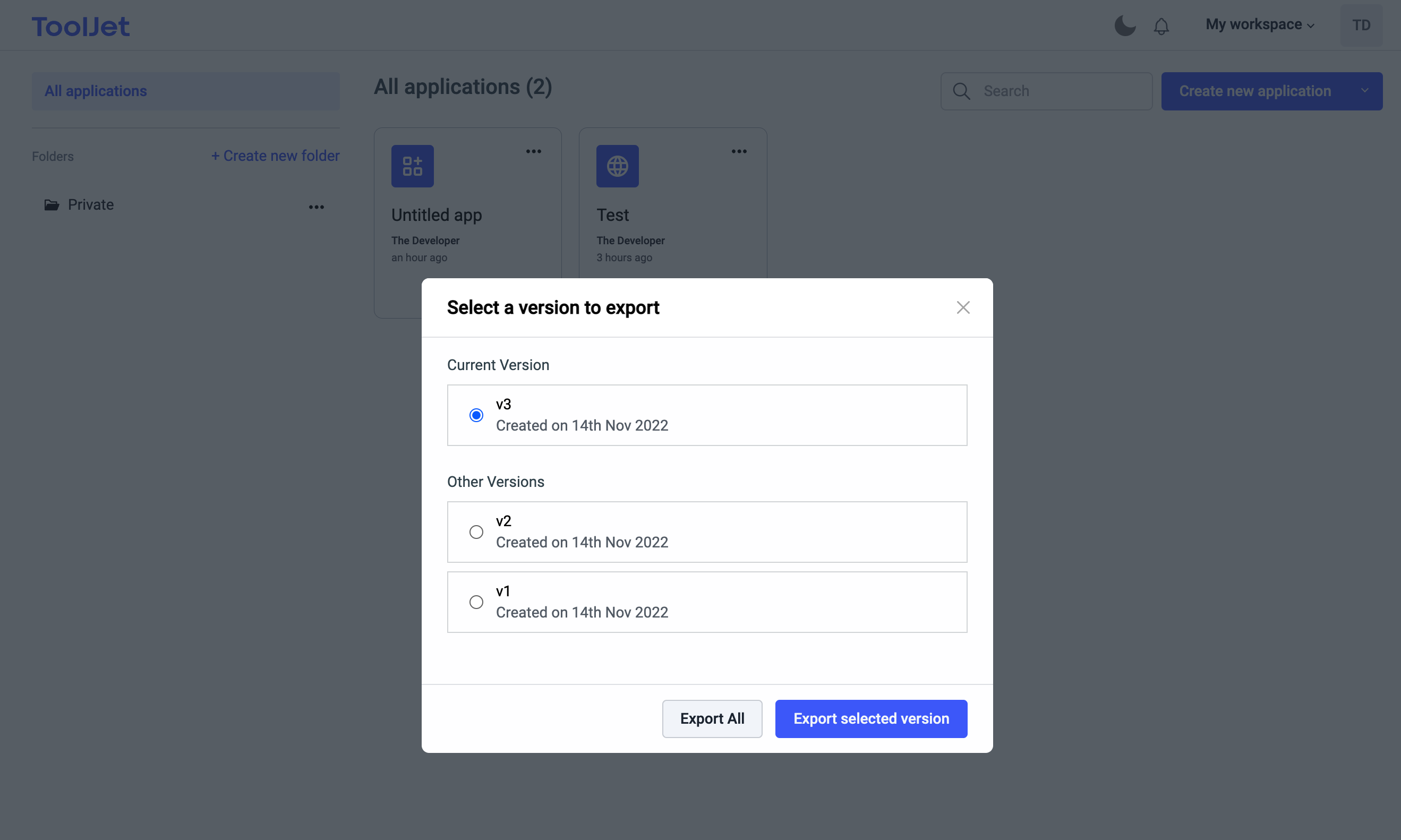Screen dimensions: 1401x840
Task: Click the ToolJet logo
Action: [80, 26]
